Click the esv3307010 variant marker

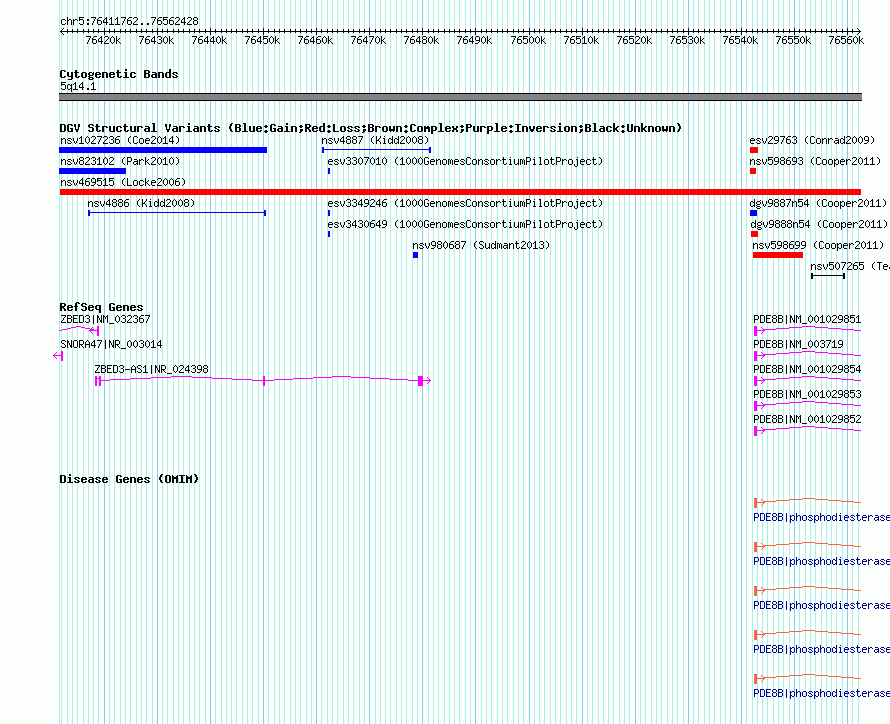(329, 171)
